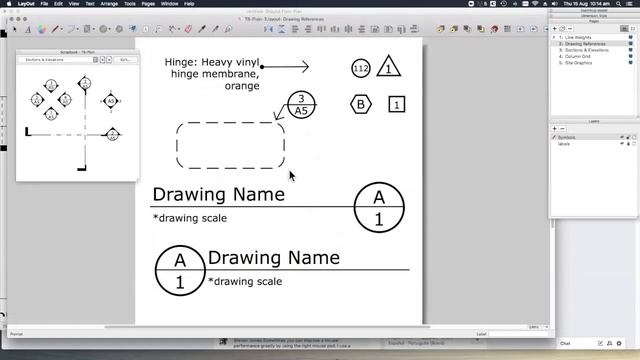Viewport: 640px width, 360px height.
Task: Delete the selected layer
Action: pos(562,129)
